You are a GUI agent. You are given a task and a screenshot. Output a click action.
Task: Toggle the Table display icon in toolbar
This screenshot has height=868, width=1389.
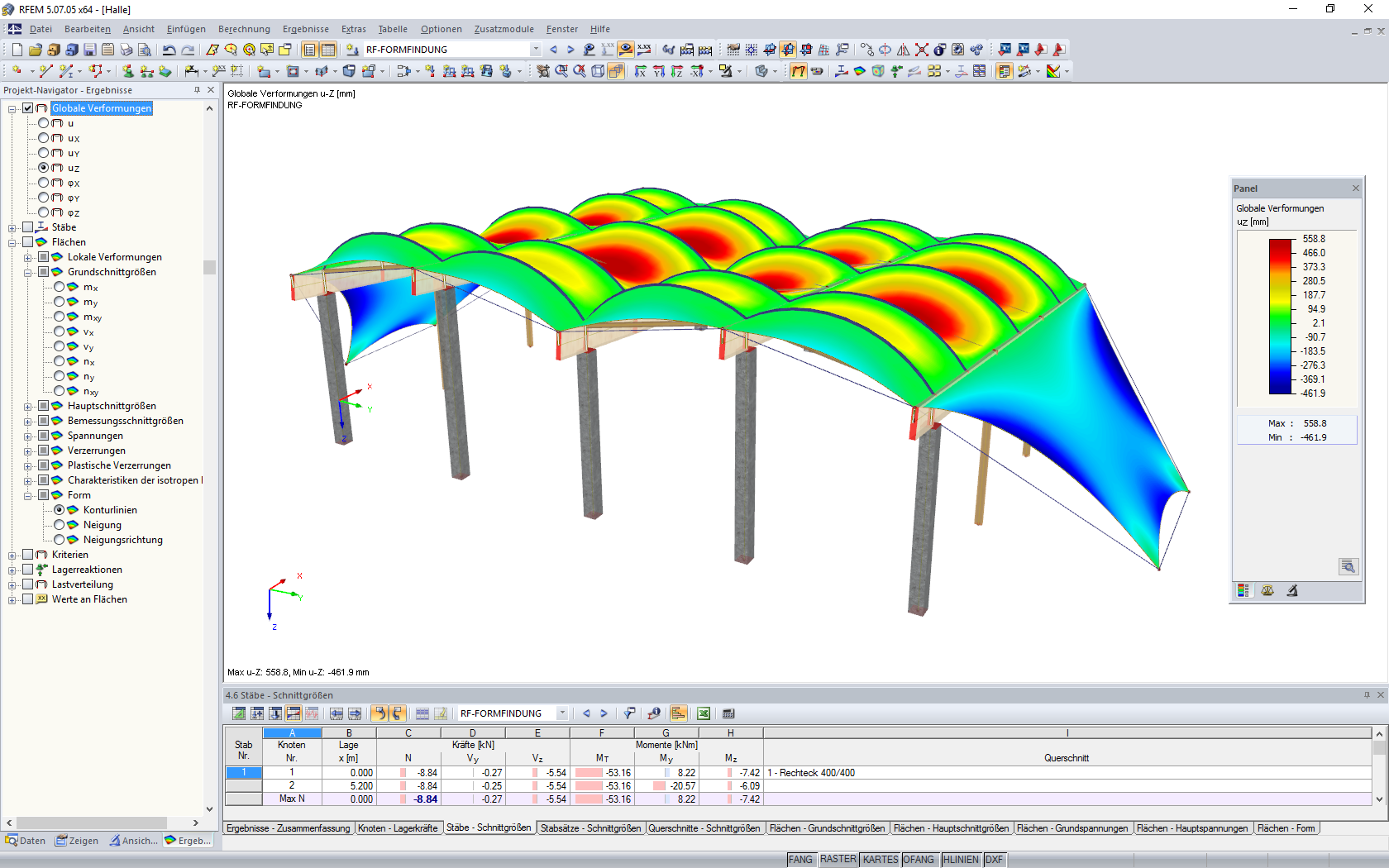(328, 50)
